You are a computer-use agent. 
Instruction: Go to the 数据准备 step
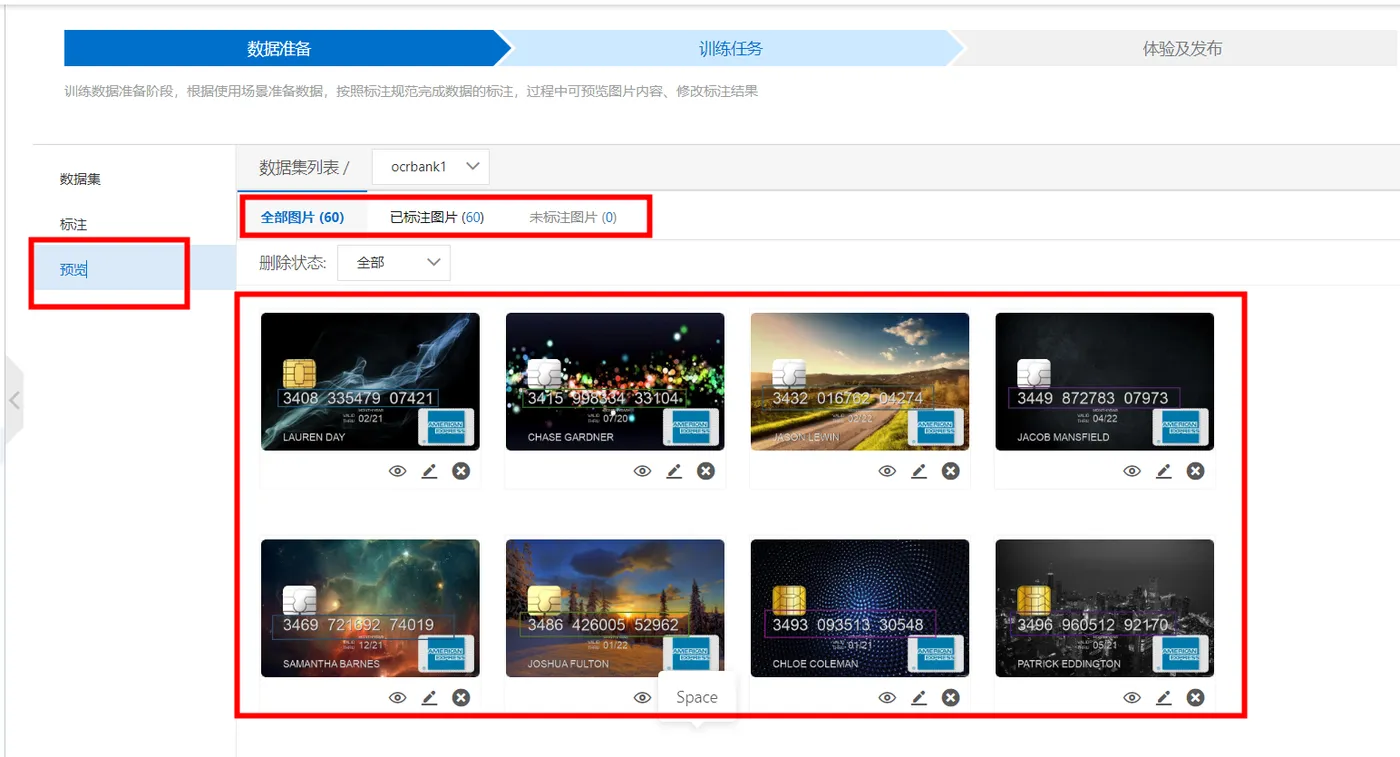(280, 48)
